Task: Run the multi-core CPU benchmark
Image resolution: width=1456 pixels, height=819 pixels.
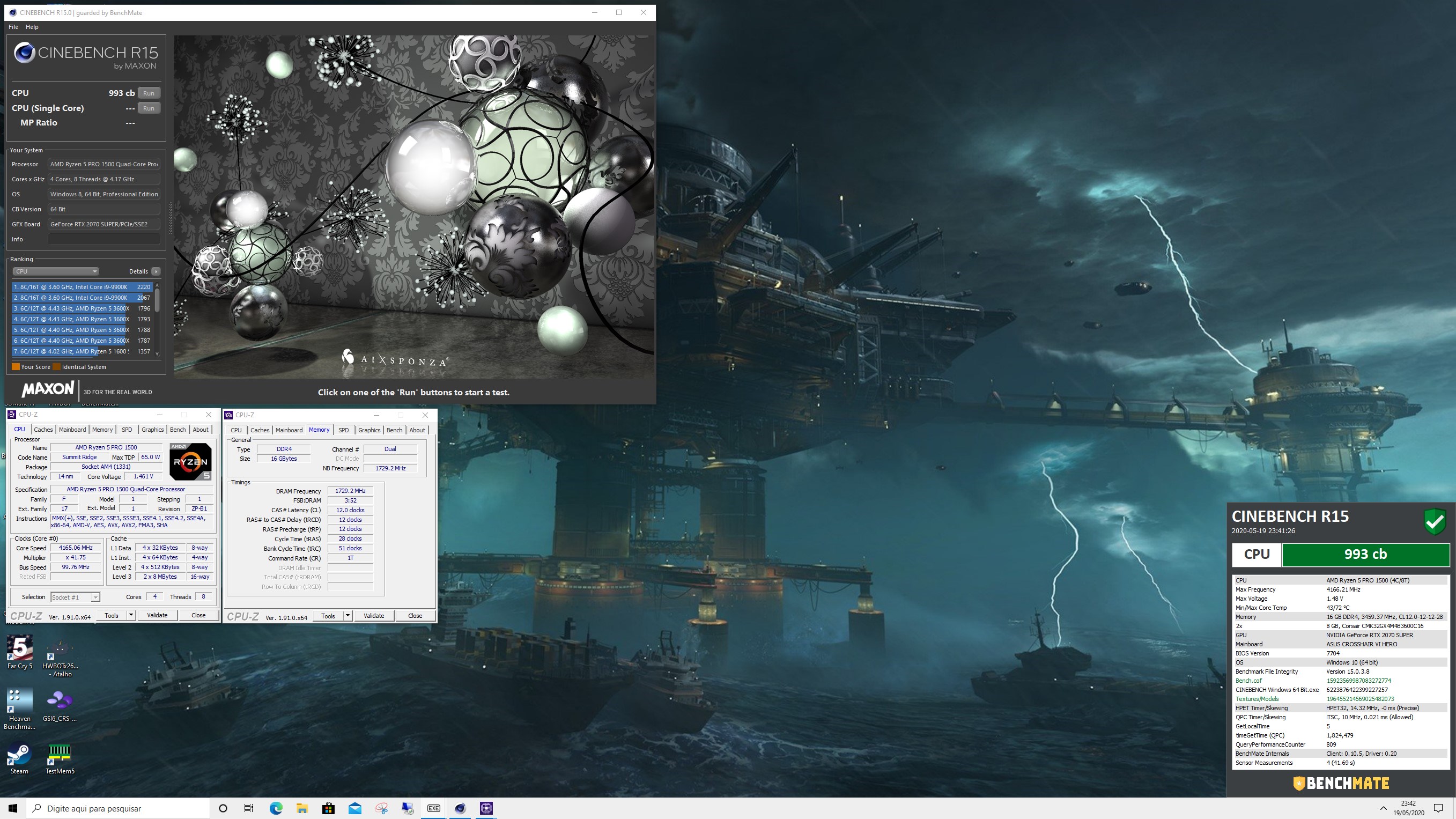Action: [149, 93]
